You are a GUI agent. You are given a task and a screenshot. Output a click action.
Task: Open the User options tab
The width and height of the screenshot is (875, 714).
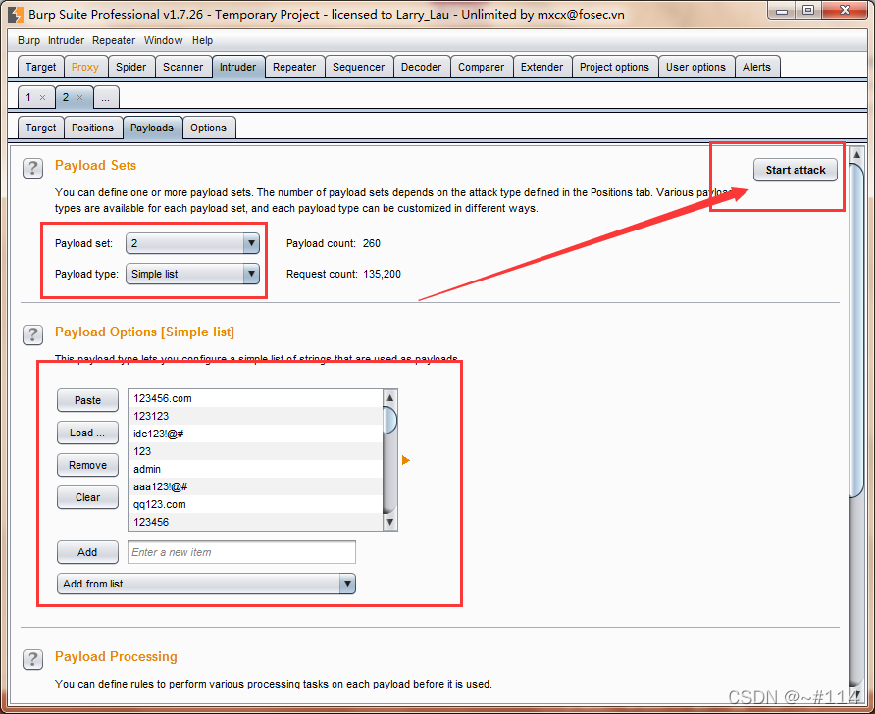point(696,67)
